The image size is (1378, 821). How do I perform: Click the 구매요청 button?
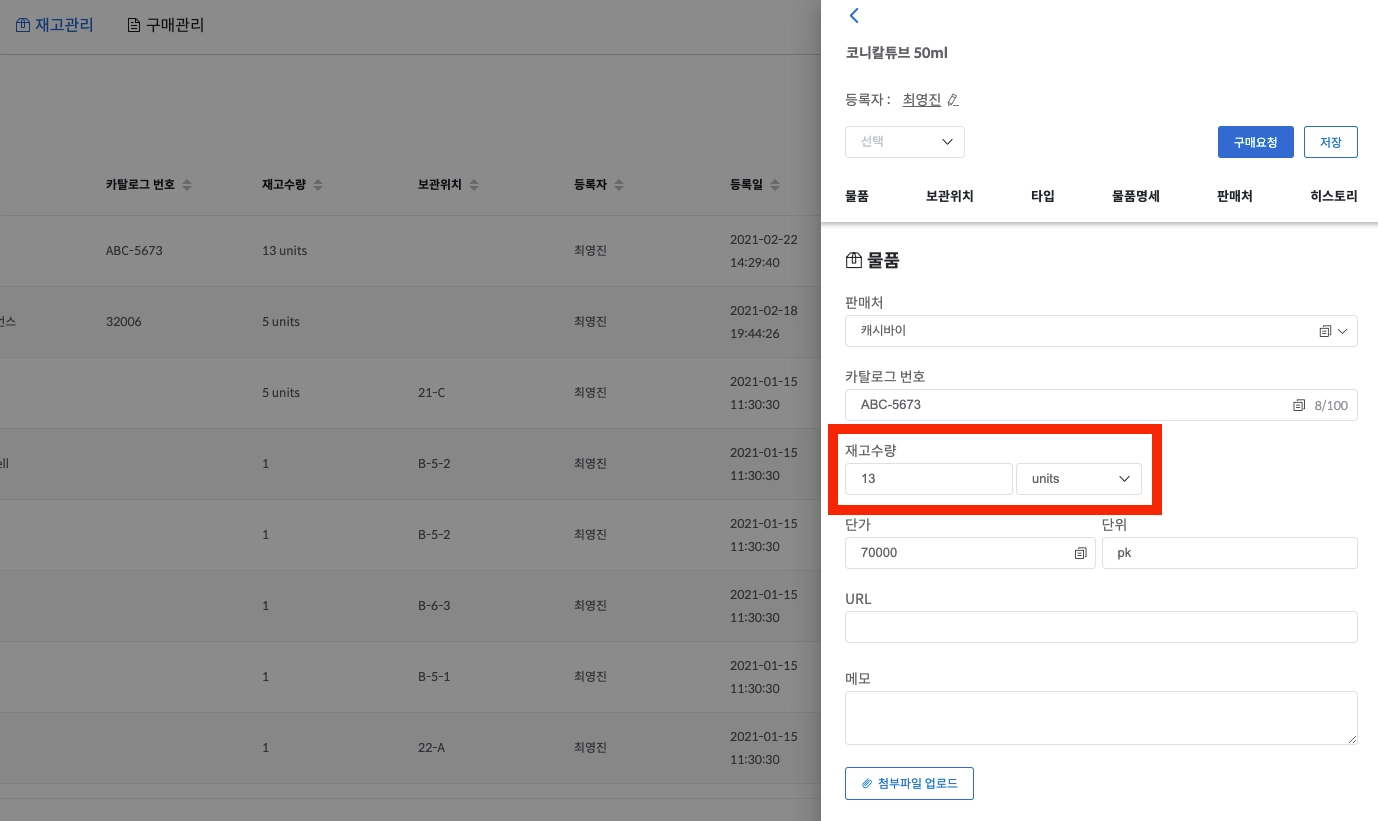pyautogui.click(x=1256, y=142)
